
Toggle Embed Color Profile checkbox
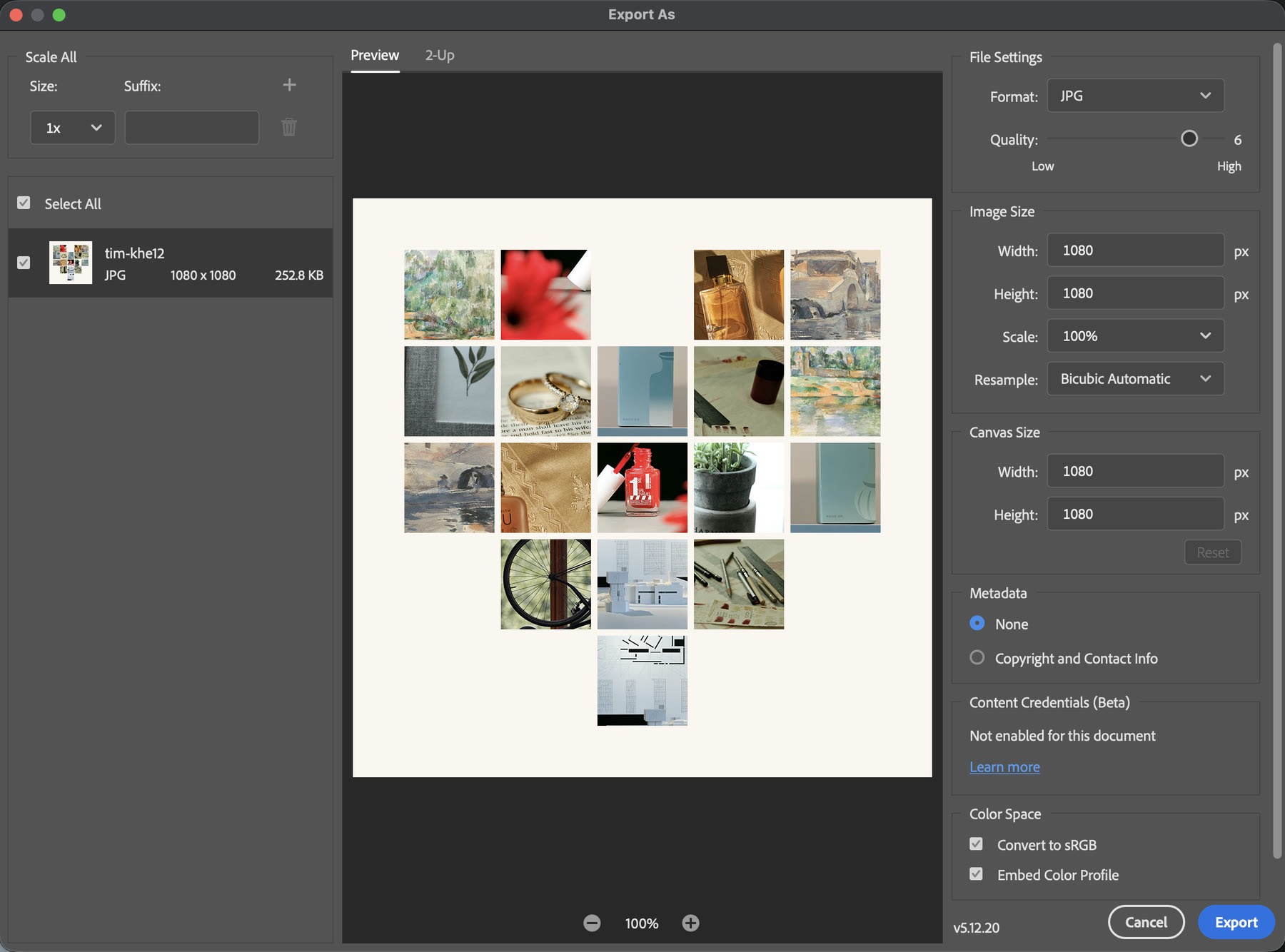(x=976, y=873)
